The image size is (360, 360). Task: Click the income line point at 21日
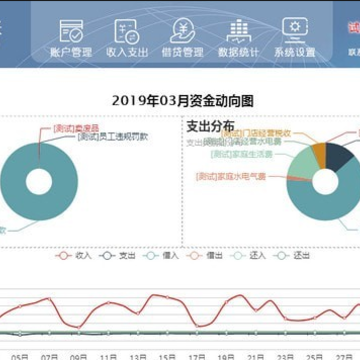(x=256, y=310)
